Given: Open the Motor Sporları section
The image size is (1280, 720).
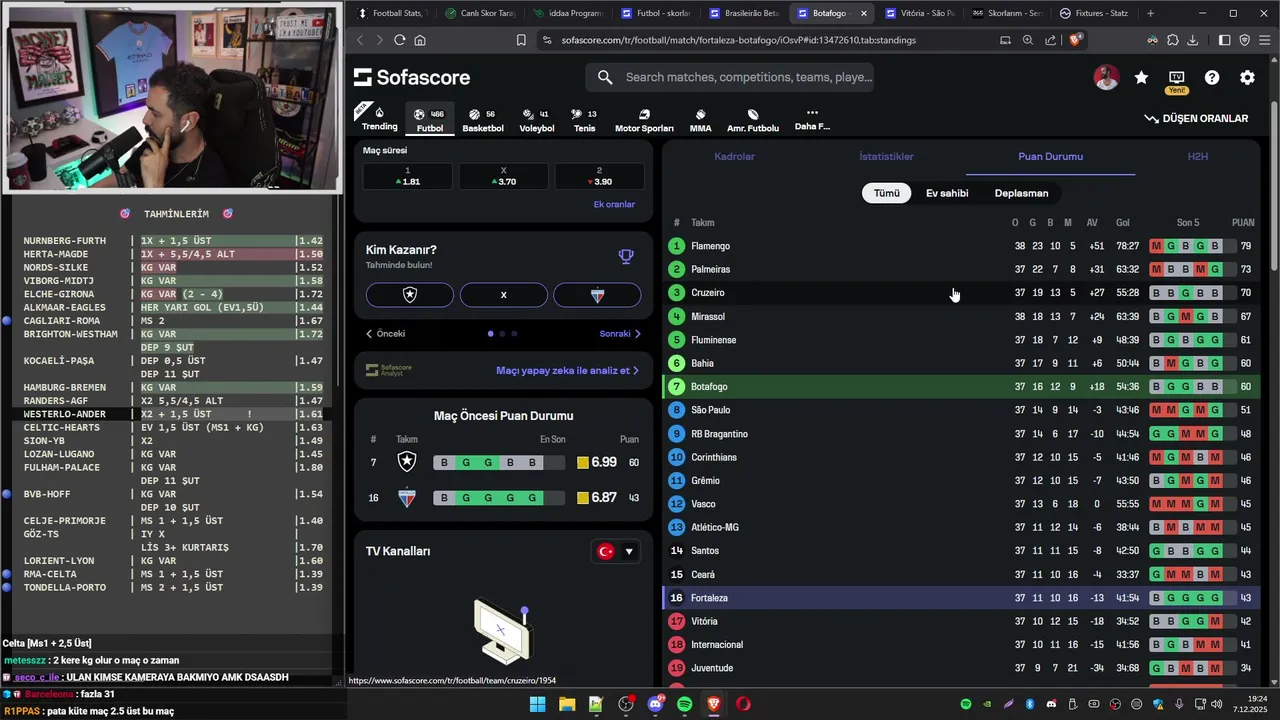Looking at the screenshot, I should point(644,120).
